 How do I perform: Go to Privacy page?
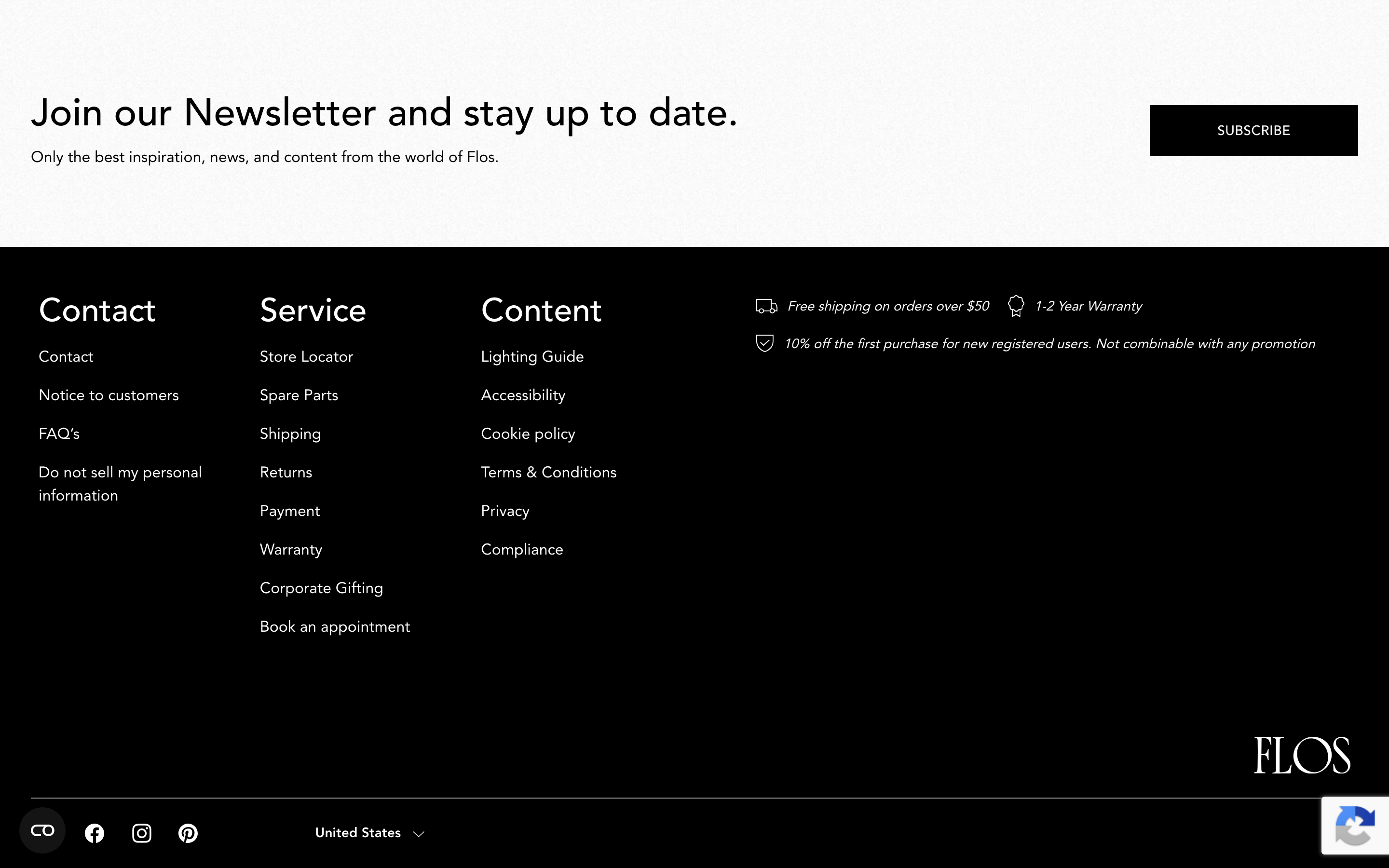click(x=505, y=511)
